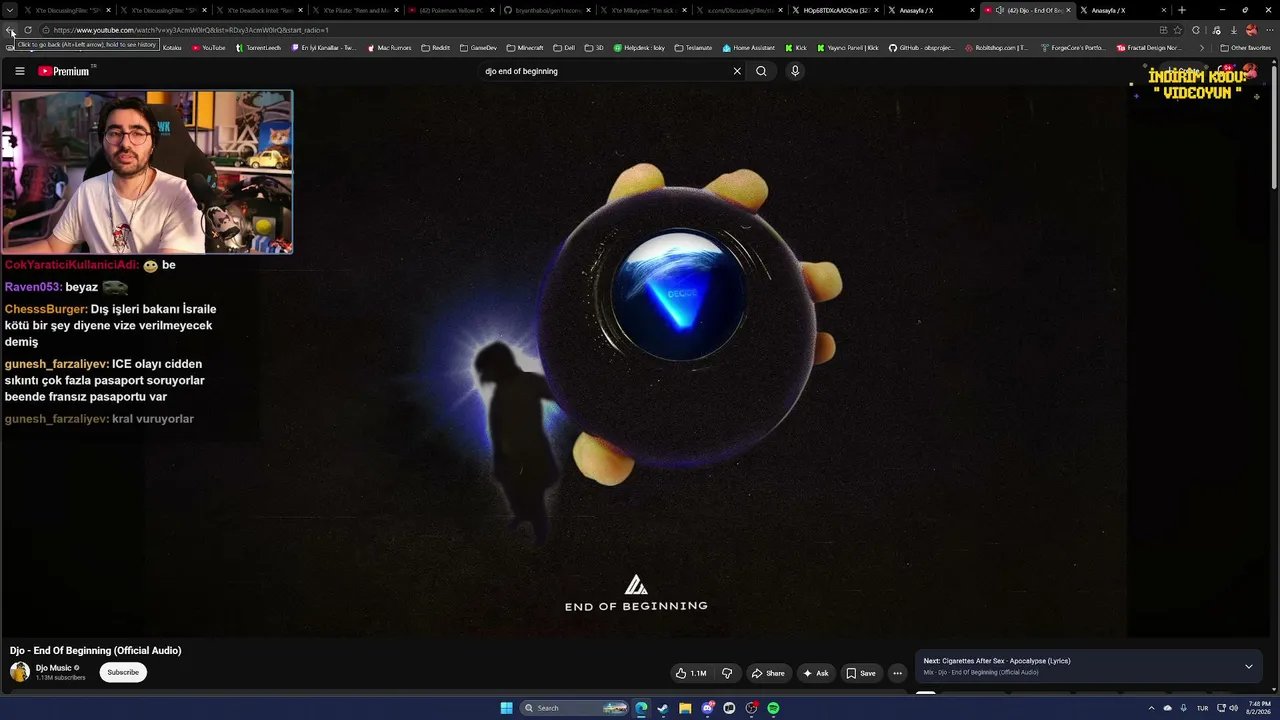1280x720 pixels.
Task: Open a new browser tab
Action: coord(1182,10)
